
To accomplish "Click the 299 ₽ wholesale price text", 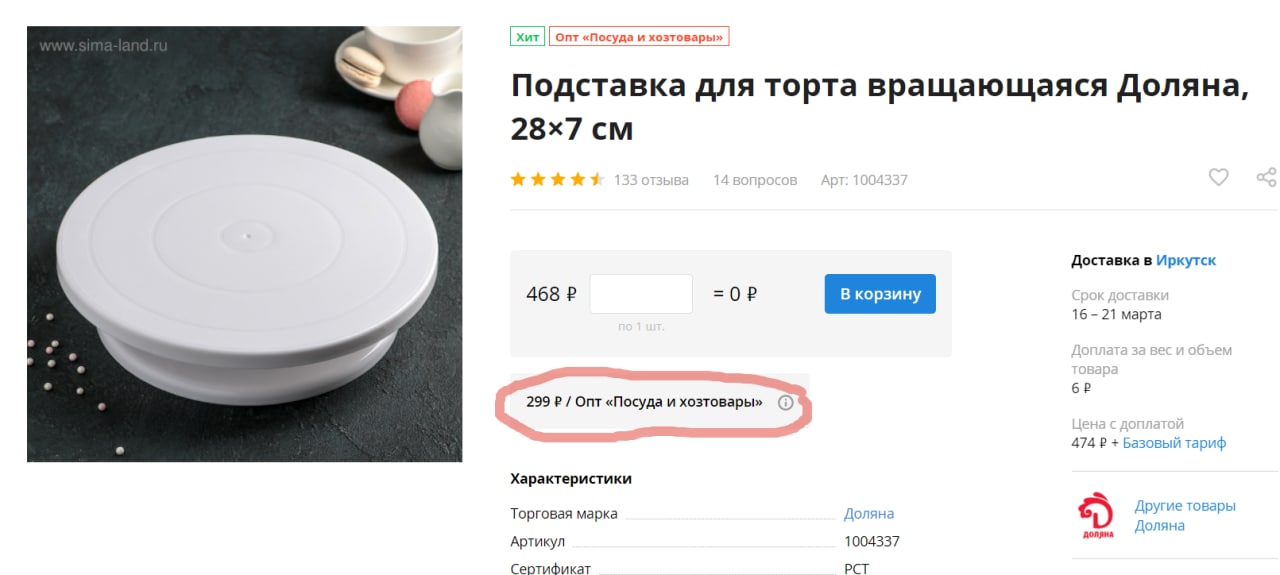I will 544,402.
